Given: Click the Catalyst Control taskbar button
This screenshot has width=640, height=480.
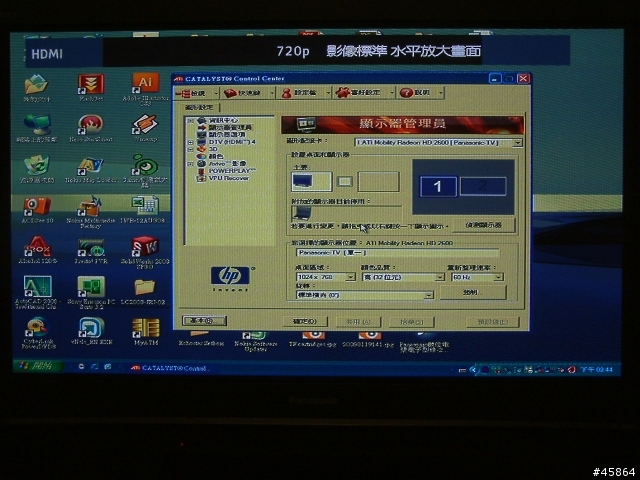Looking at the screenshot, I should pos(171,368).
